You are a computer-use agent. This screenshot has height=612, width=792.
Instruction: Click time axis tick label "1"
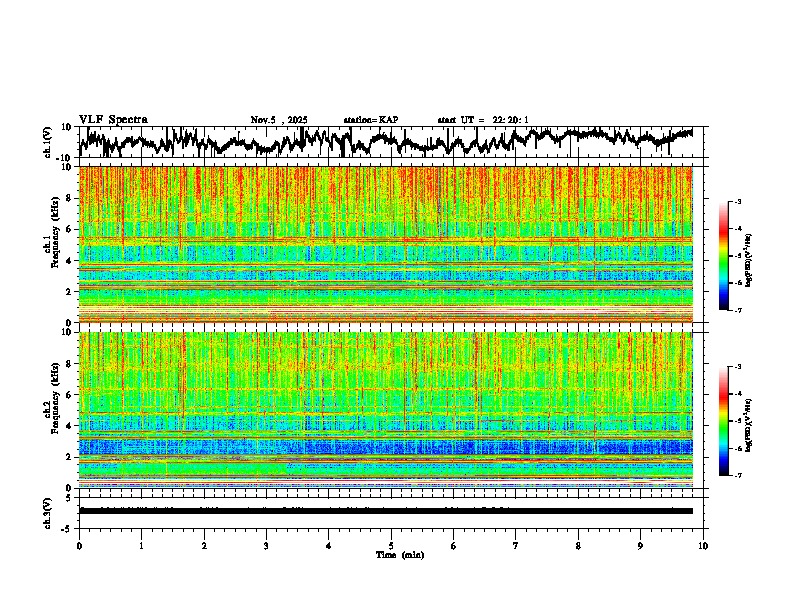[x=141, y=546]
